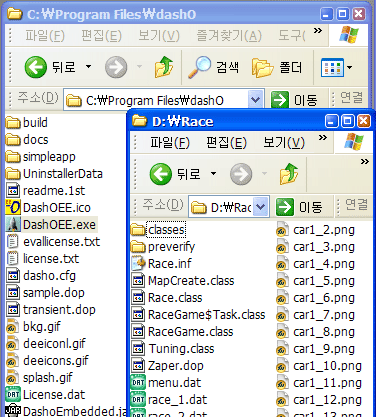This screenshot has width=376, height=417.
Task: Show hidden menu items chevron in dashO menu bar
Action: click(318, 31)
